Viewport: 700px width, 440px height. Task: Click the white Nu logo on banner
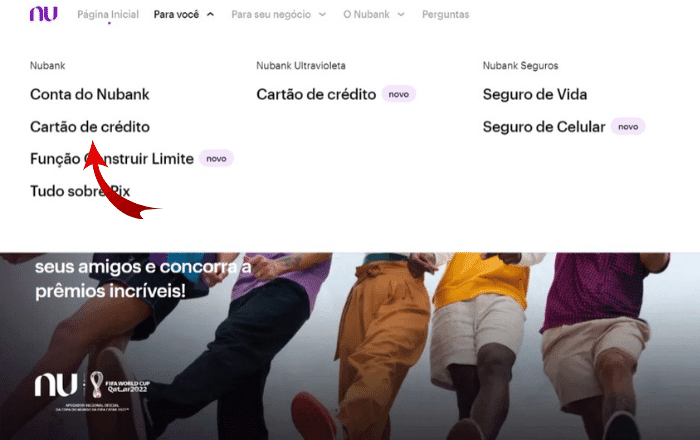click(56, 385)
